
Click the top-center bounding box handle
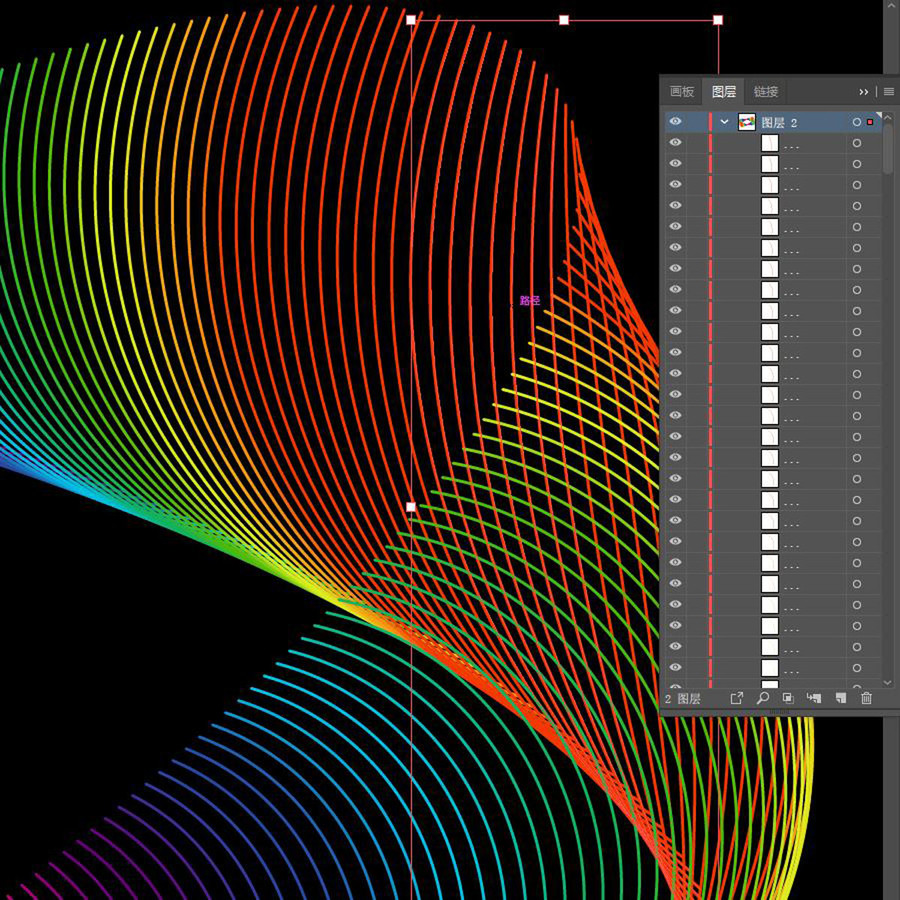coord(564,20)
